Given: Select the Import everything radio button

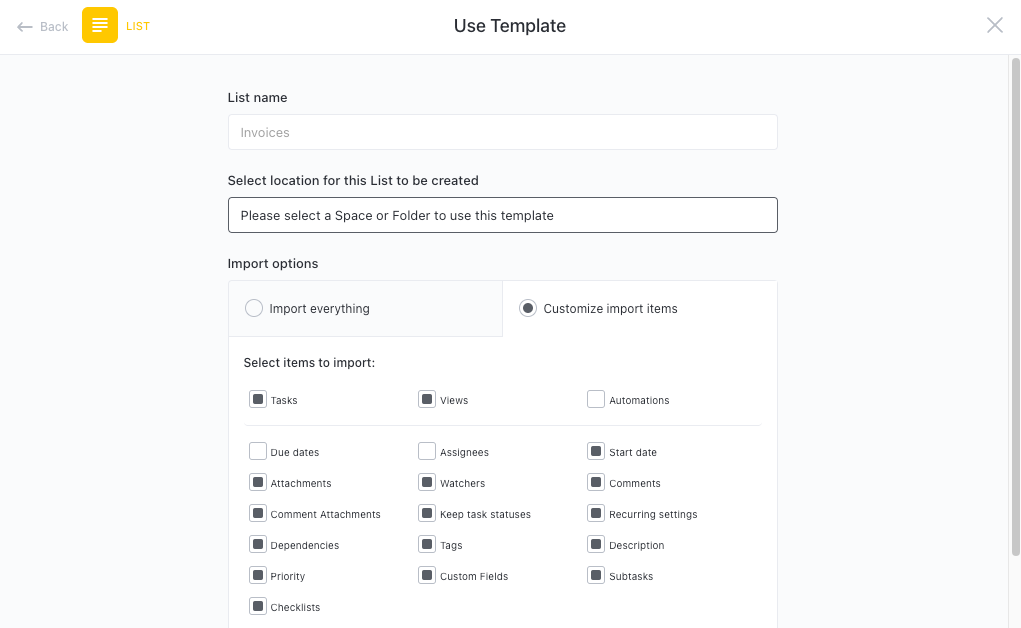Looking at the screenshot, I should point(254,308).
